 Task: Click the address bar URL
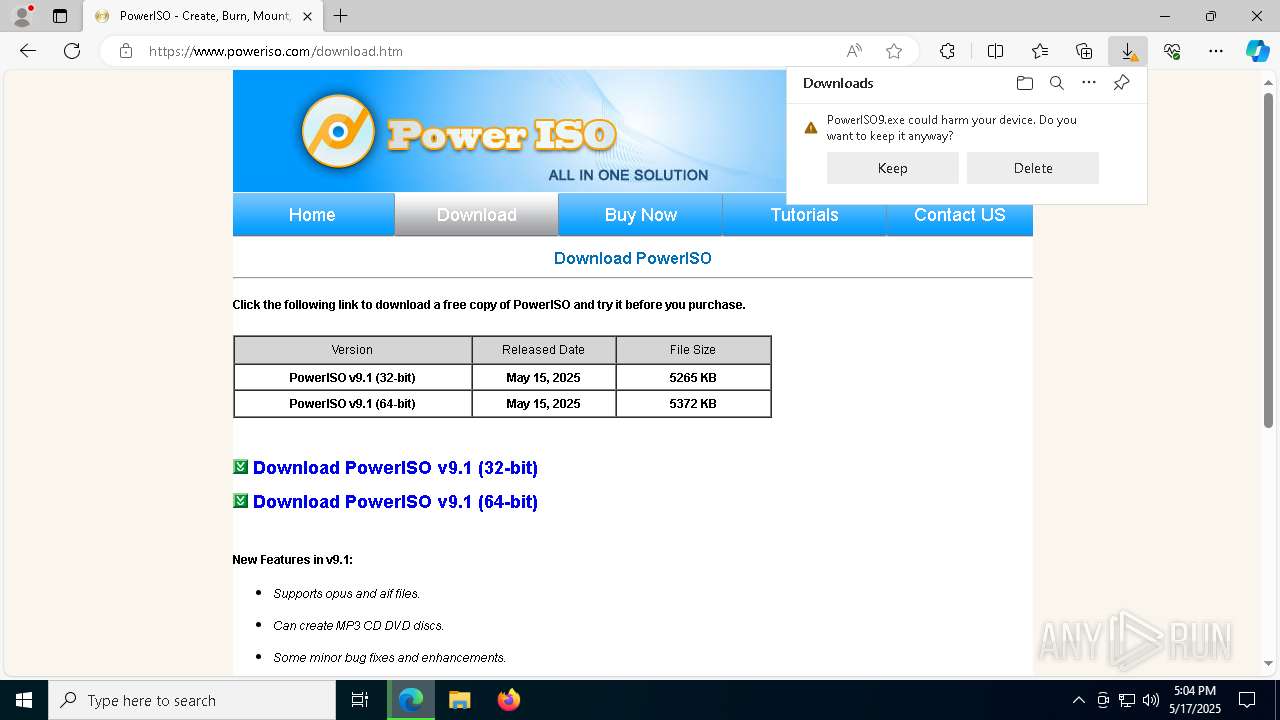coord(275,51)
